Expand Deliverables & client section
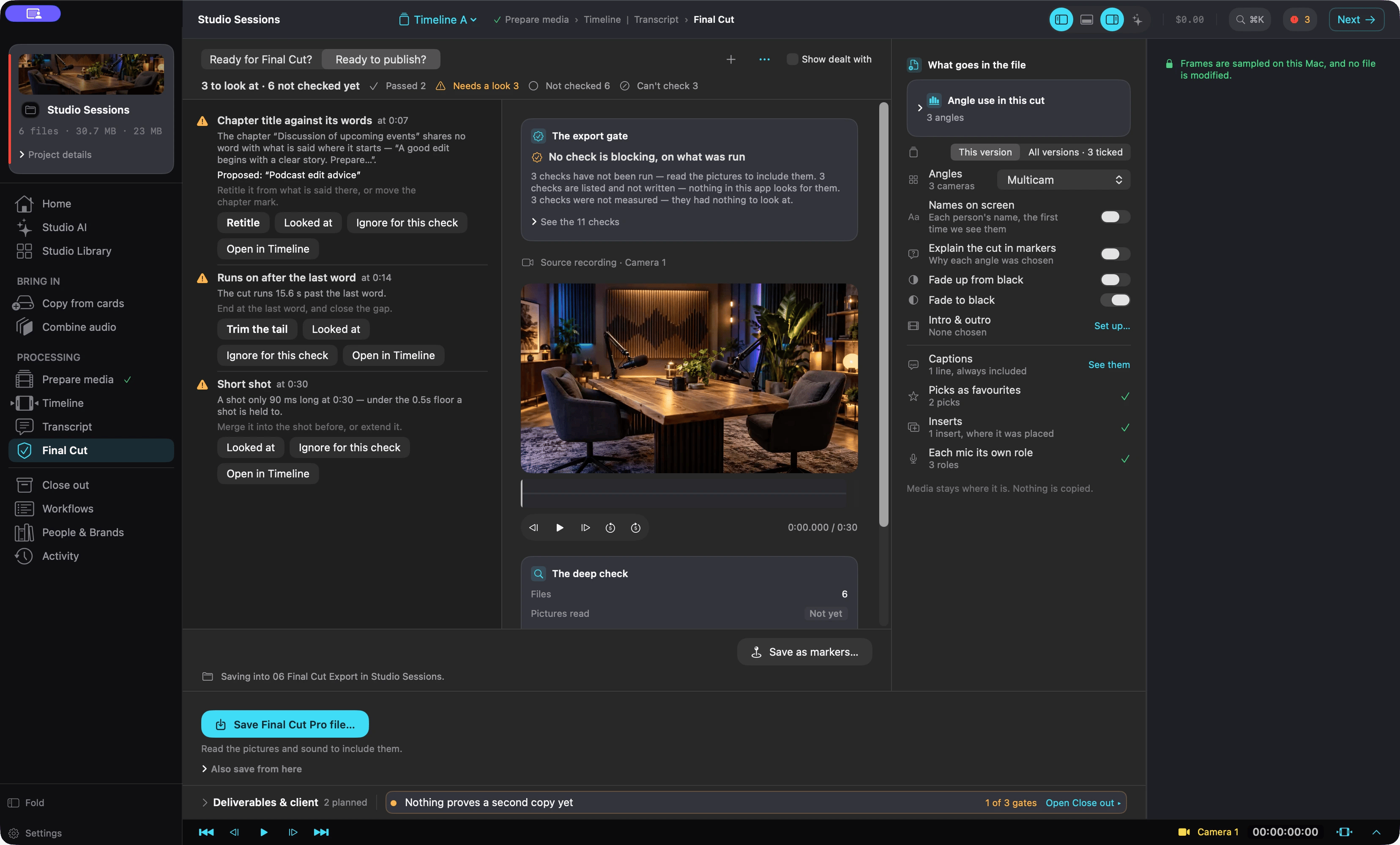 tap(284, 802)
